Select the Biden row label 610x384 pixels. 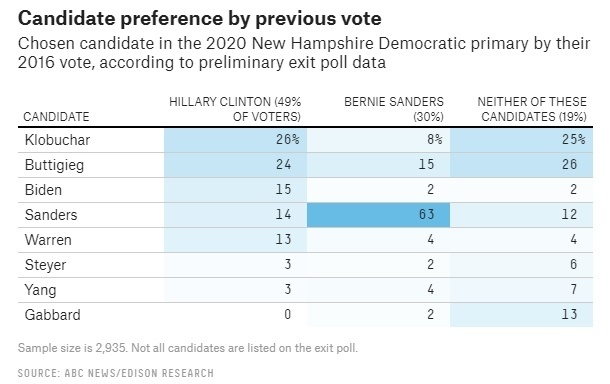[43, 190]
